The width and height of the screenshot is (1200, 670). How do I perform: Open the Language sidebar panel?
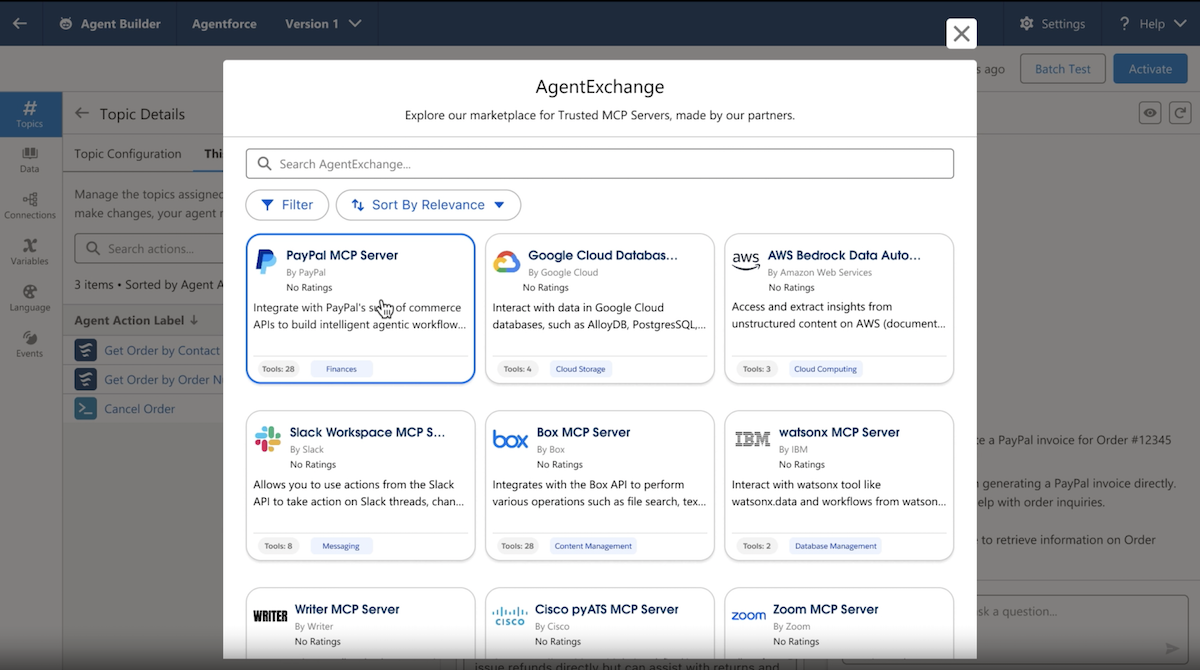[30, 298]
